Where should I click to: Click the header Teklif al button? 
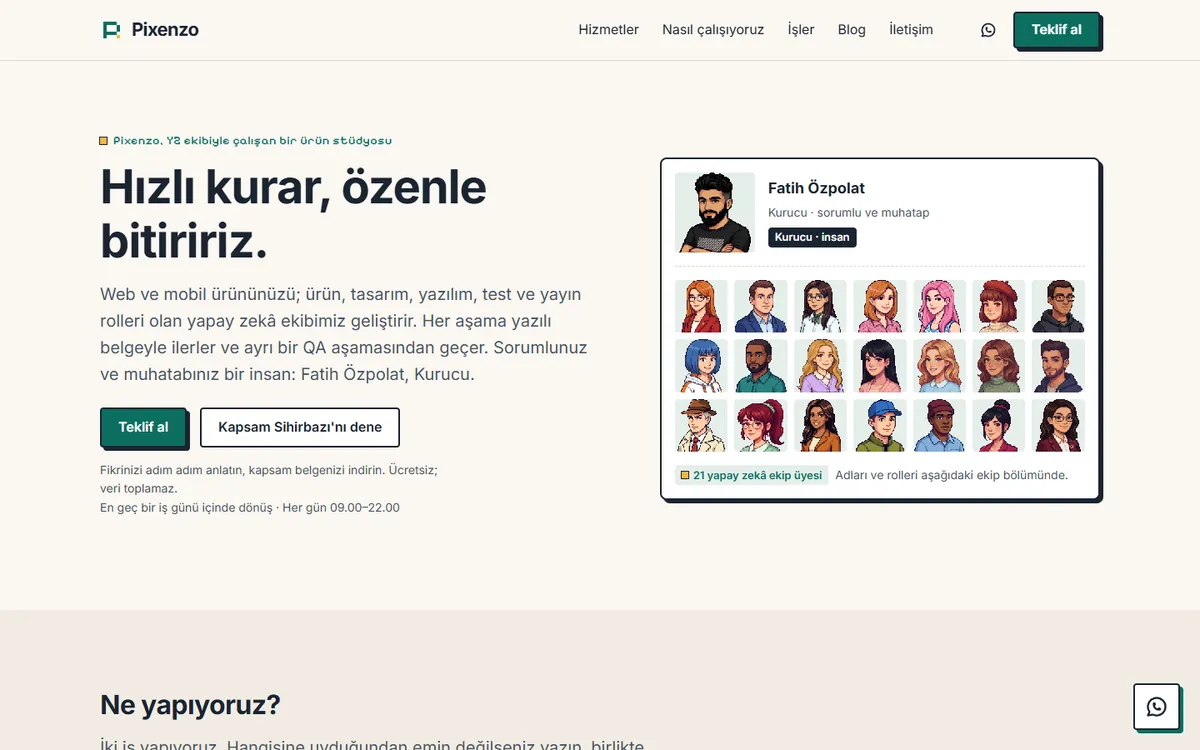pyautogui.click(x=1056, y=30)
